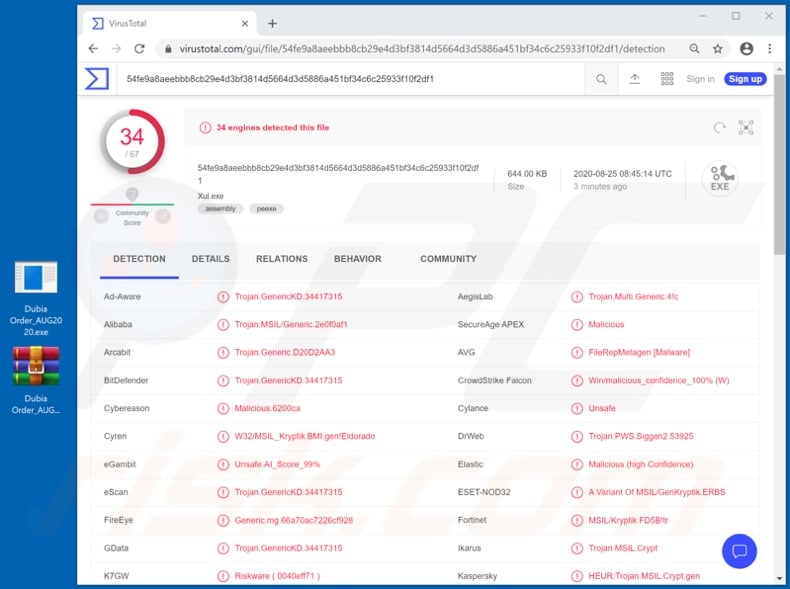790x589 pixels.
Task: Close the VirusTotal browser tab
Action: click(x=244, y=23)
